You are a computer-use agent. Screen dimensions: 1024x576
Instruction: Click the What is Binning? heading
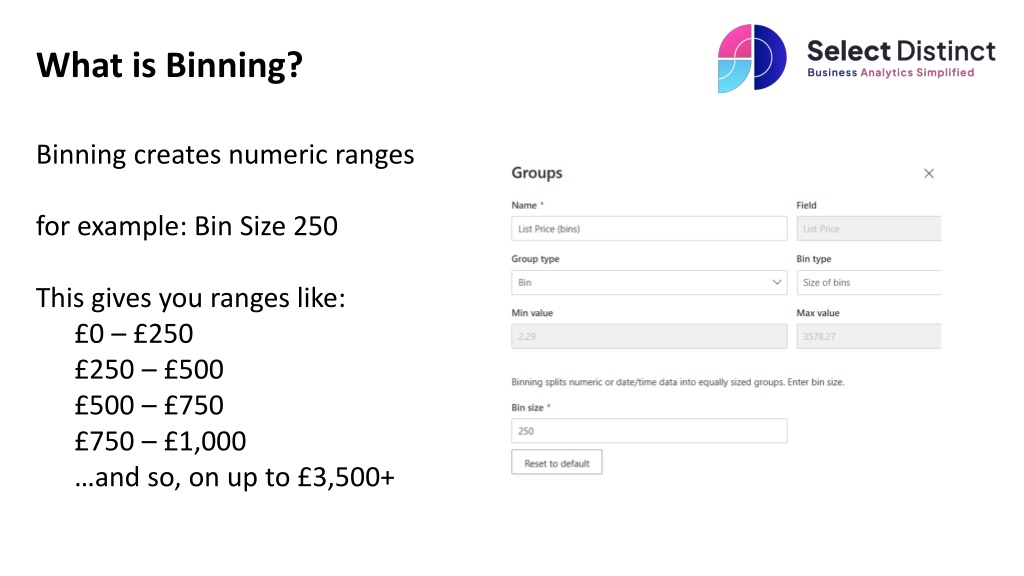pos(170,65)
